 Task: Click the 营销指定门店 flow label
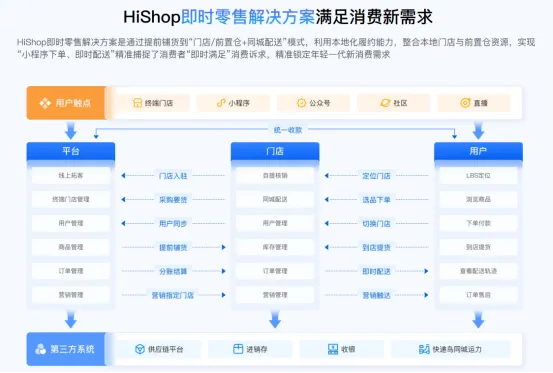coord(173,295)
